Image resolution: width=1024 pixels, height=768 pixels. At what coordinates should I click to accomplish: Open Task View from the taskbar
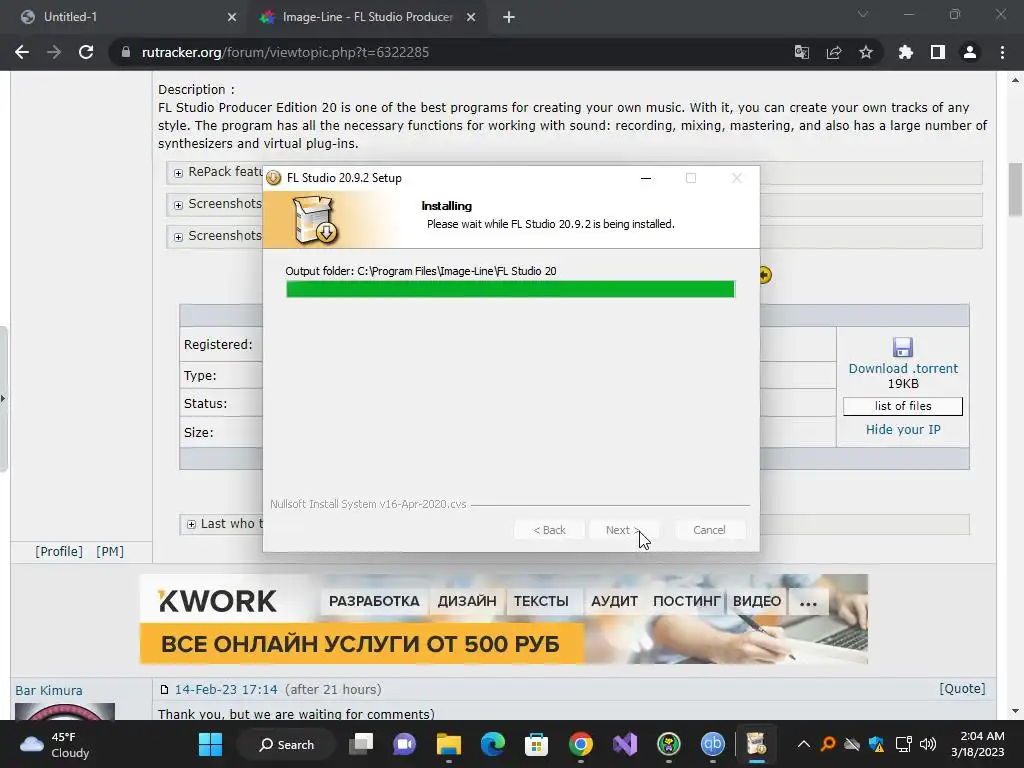point(360,744)
